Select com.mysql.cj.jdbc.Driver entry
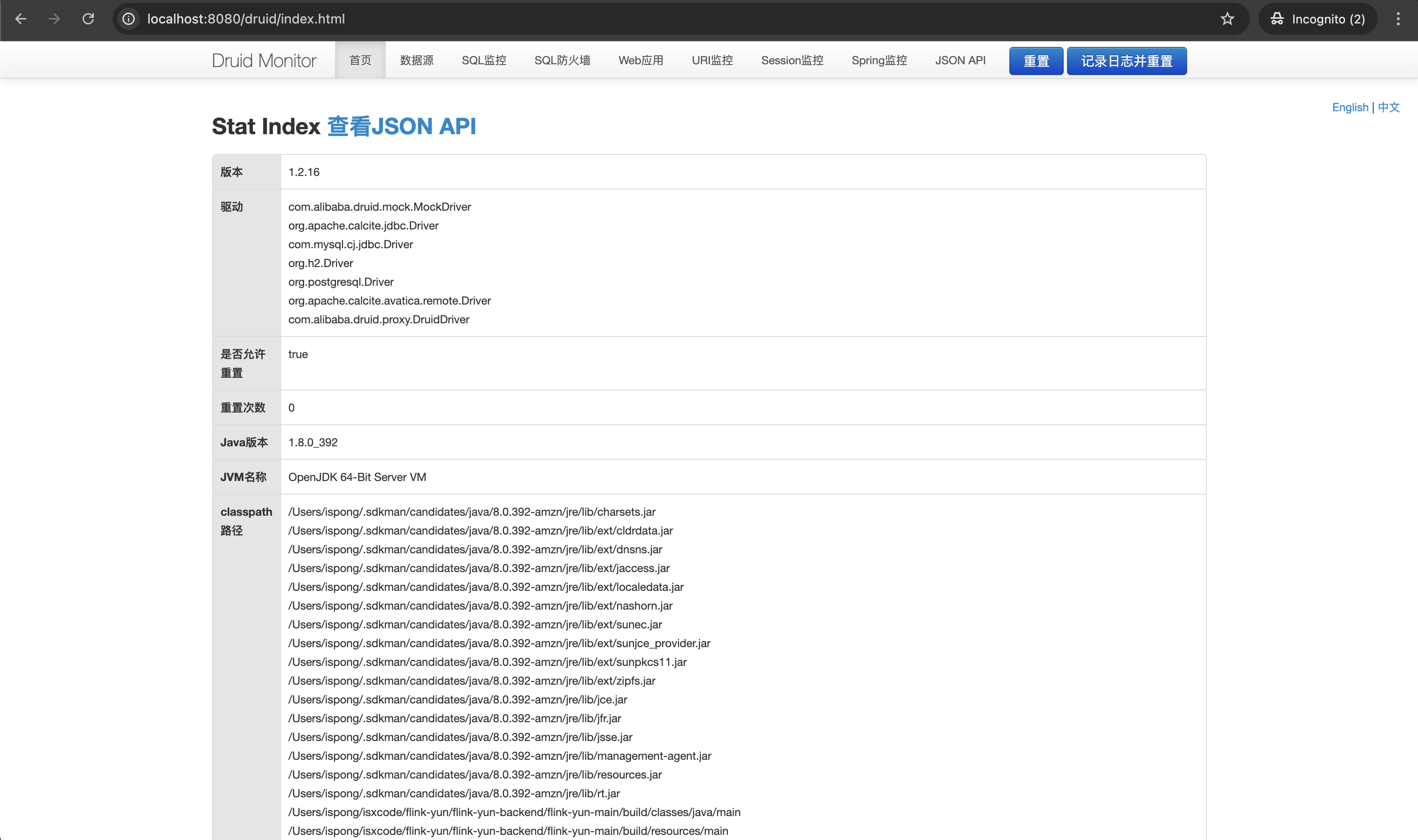1418x840 pixels. pyautogui.click(x=351, y=244)
